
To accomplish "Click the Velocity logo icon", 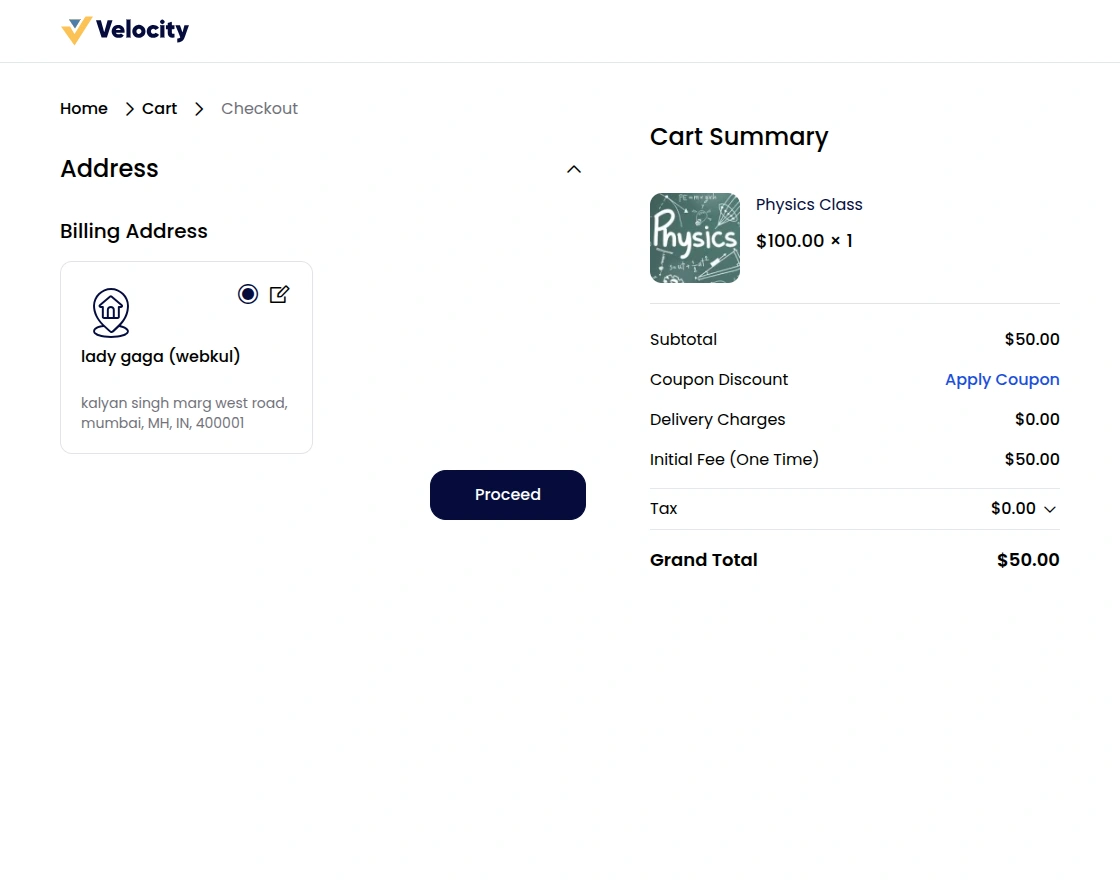I will click(x=76, y=31).
